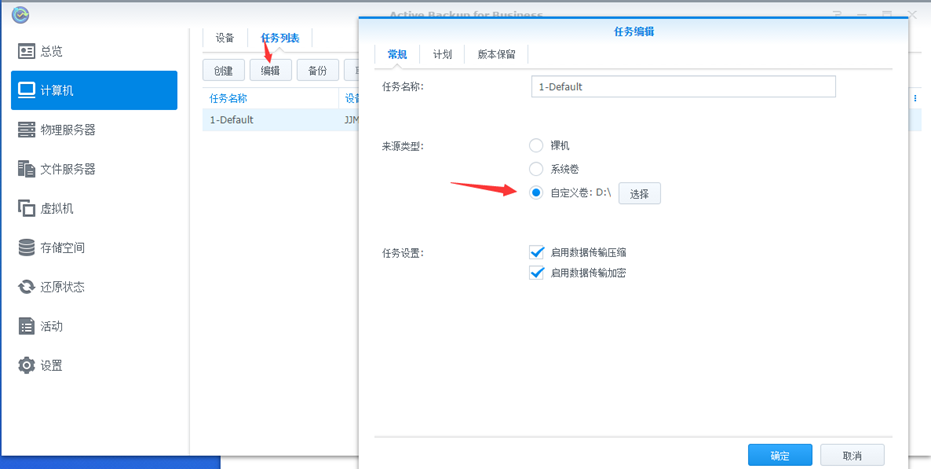931x469 pixels.
Task: Open the 虚拟机 virtual machine icon
Action: pyautogui.click(x=27, y=208)
